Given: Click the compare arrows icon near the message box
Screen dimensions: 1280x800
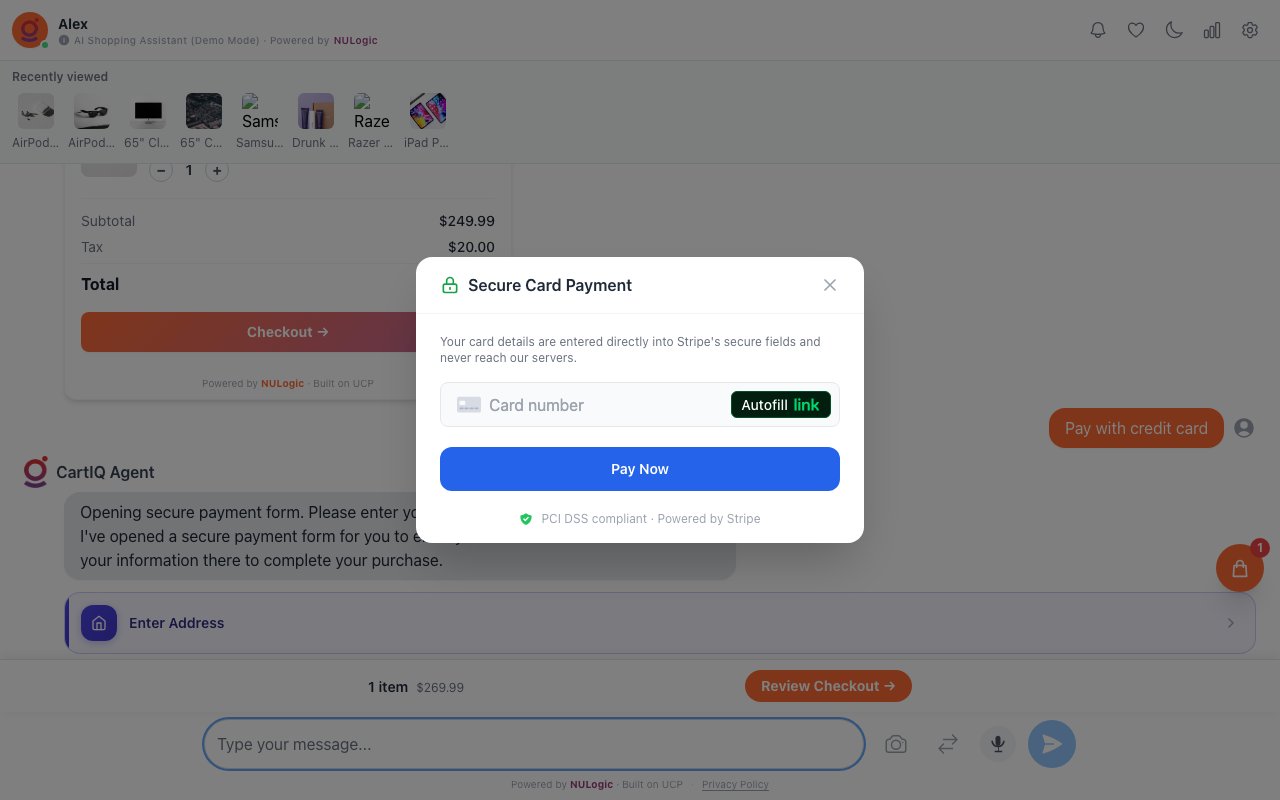Looking at the screenshot, I should click(947, 744).
